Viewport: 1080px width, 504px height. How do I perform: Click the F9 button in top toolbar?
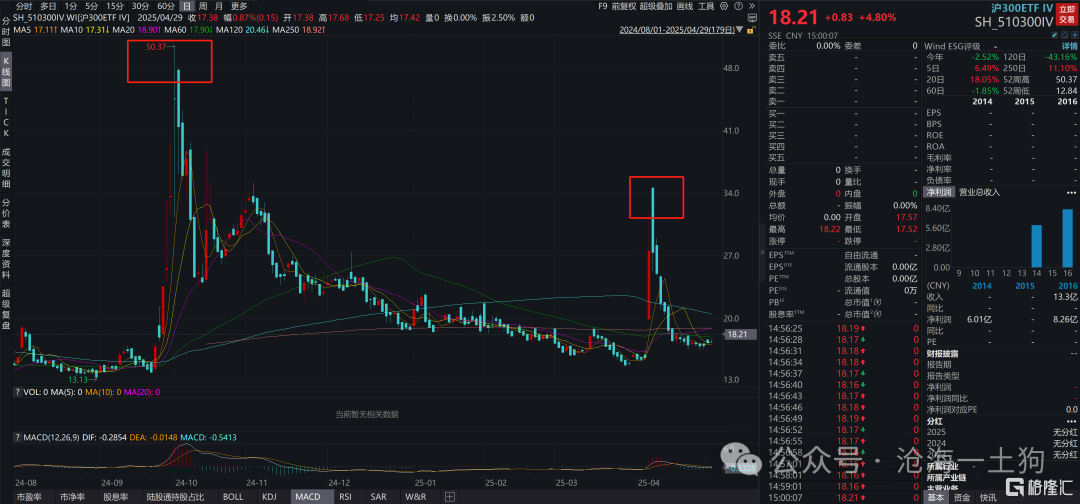[603, 6]
